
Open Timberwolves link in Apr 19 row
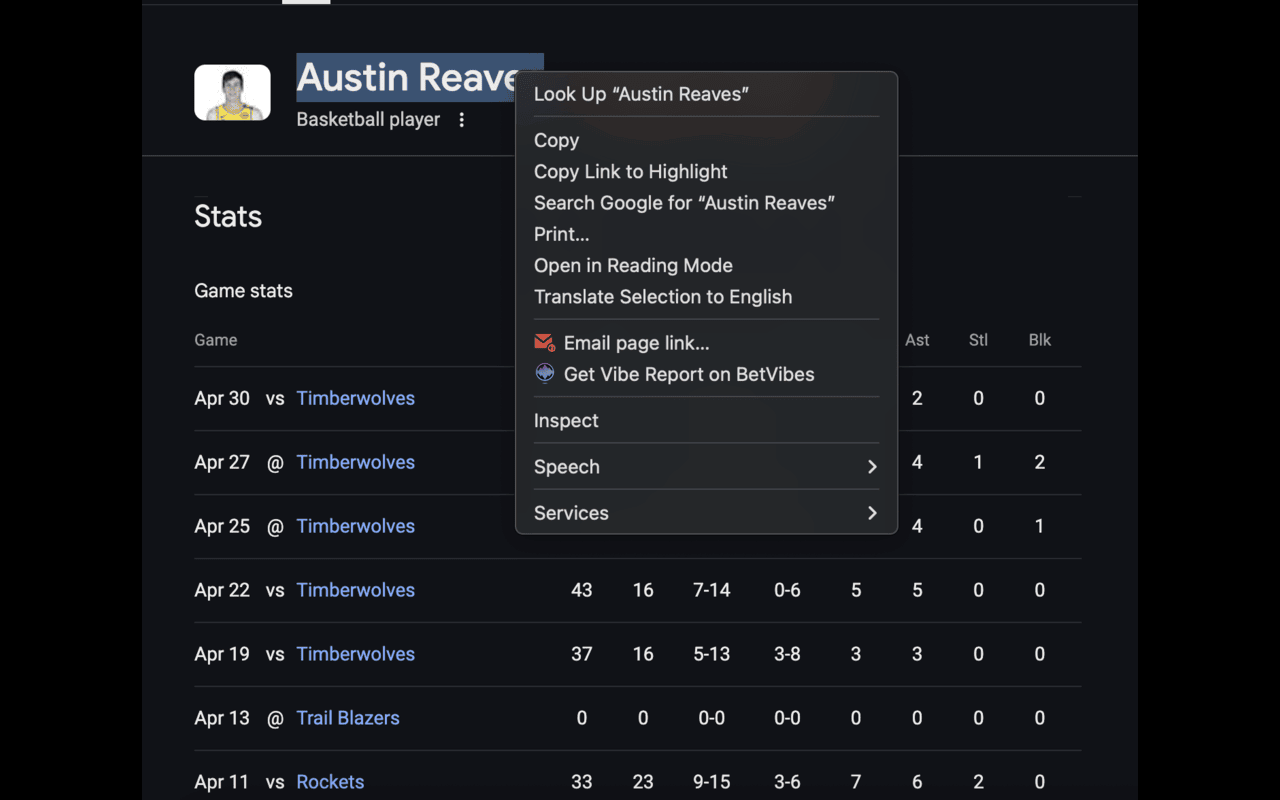tap(355, 654)
